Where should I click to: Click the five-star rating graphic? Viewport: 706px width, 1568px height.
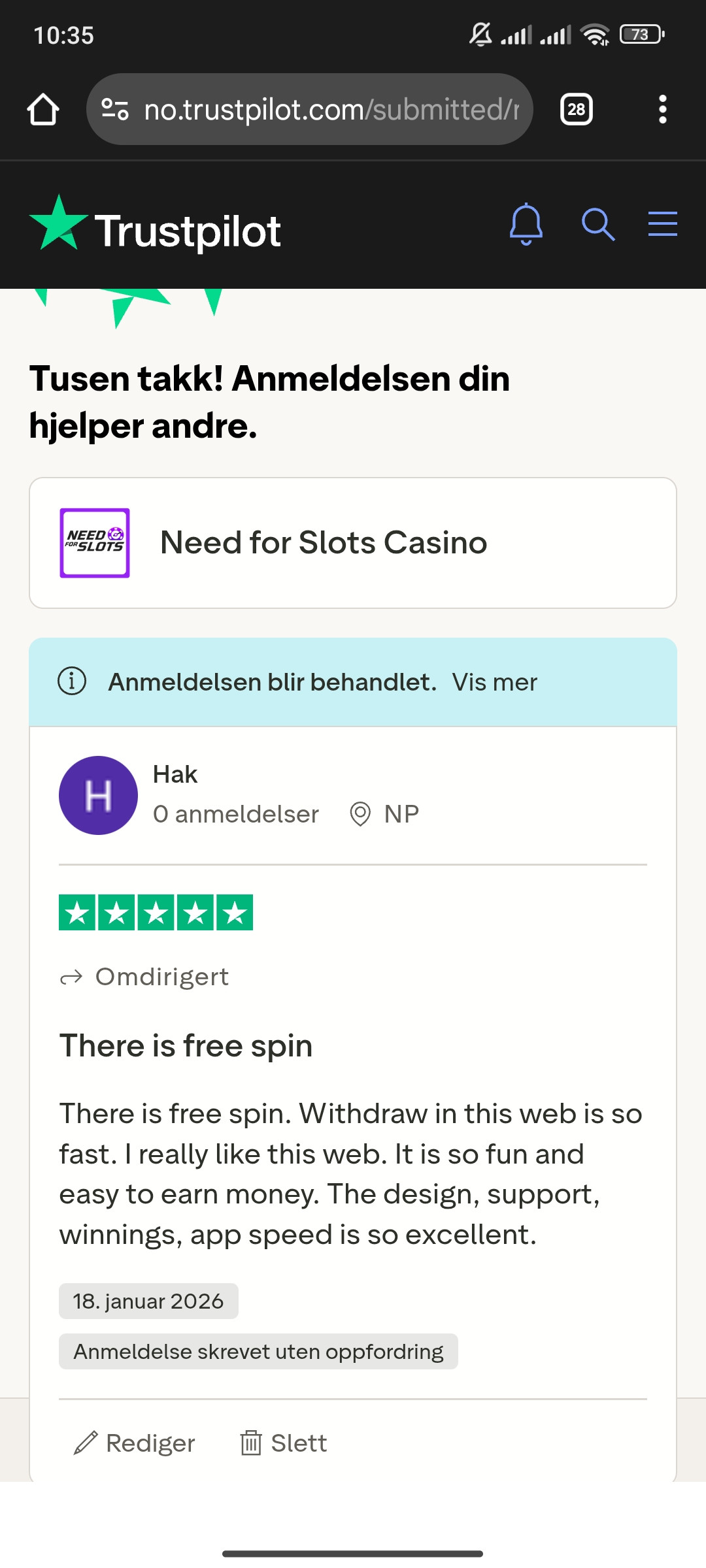pos(156,912)
